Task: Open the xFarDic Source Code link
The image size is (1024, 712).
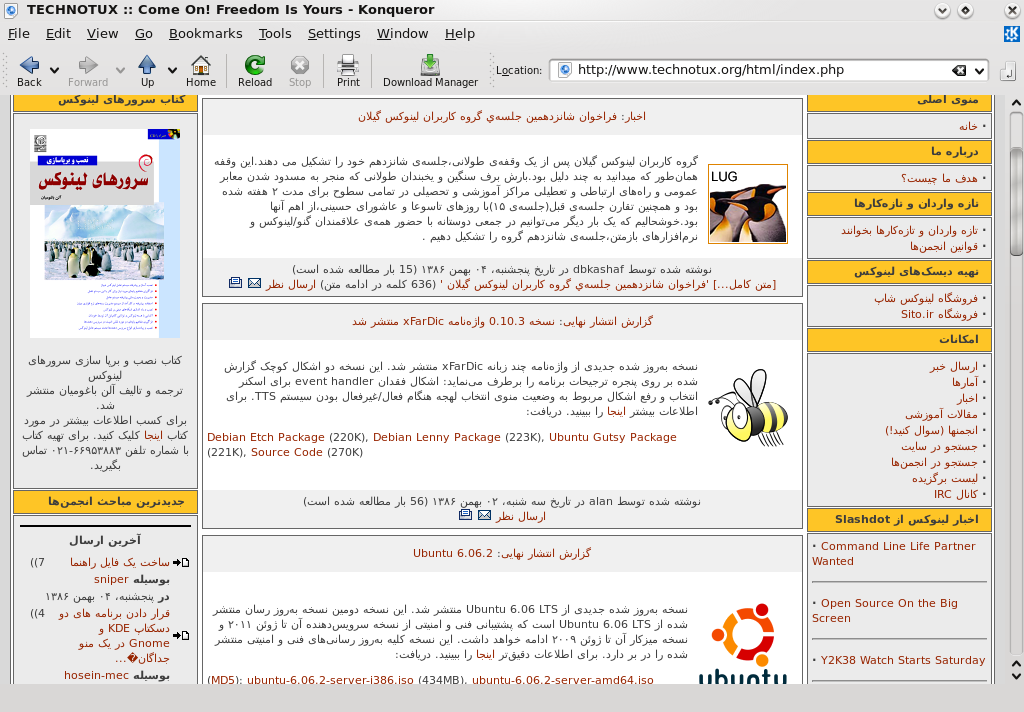Action: 287,452
